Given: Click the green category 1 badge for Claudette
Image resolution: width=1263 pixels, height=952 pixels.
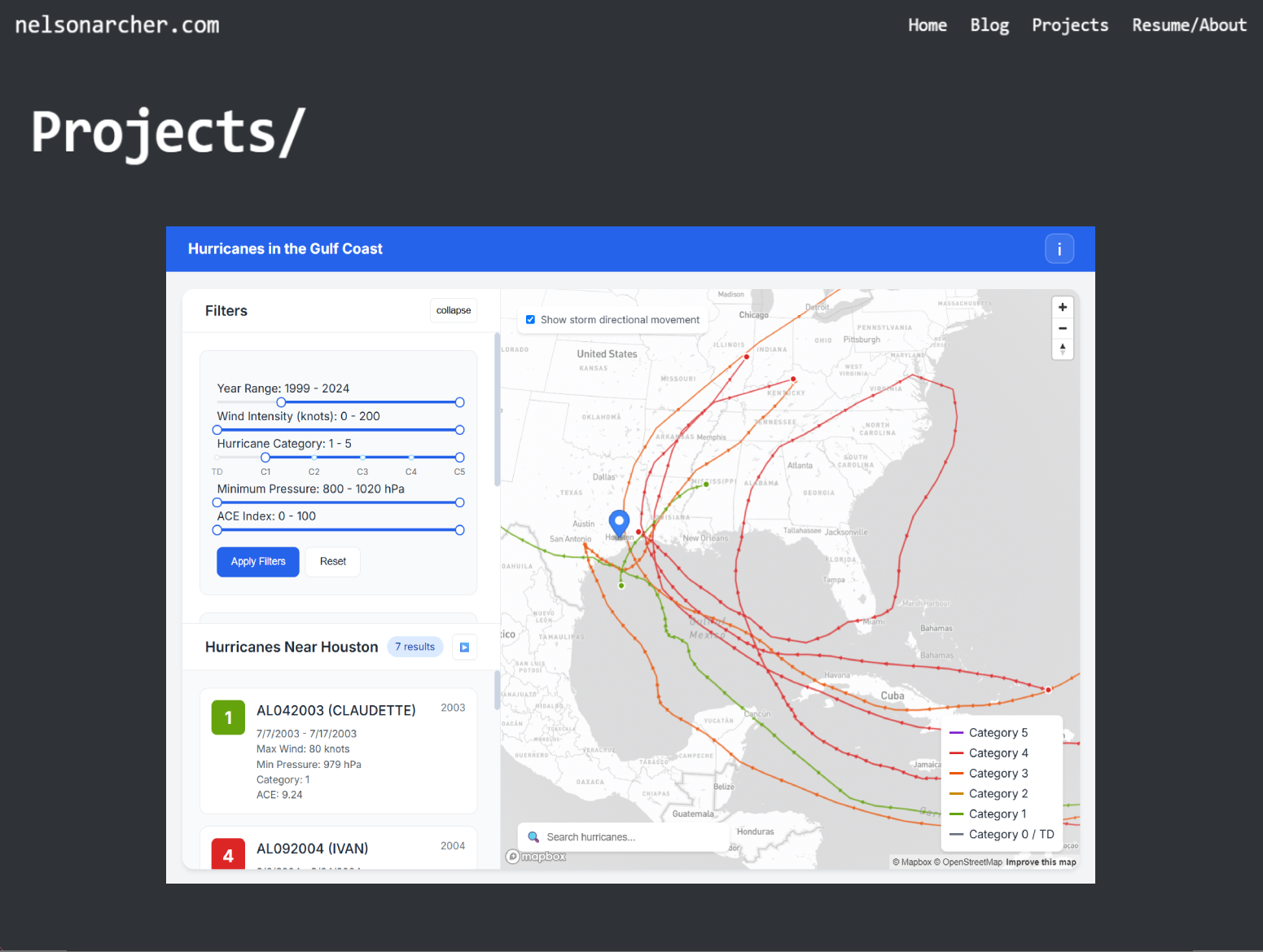Looking at the screenshot, I should [228, 717].
